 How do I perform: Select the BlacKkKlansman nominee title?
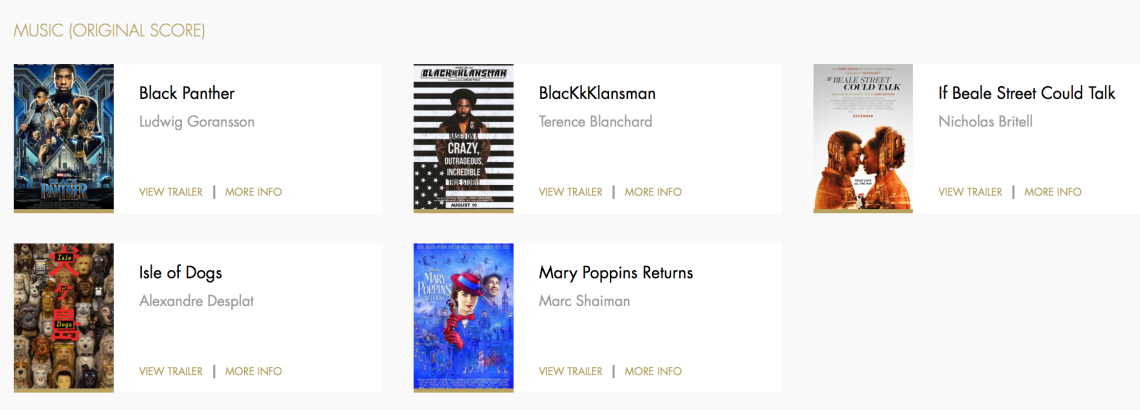(x=597, y=93)
